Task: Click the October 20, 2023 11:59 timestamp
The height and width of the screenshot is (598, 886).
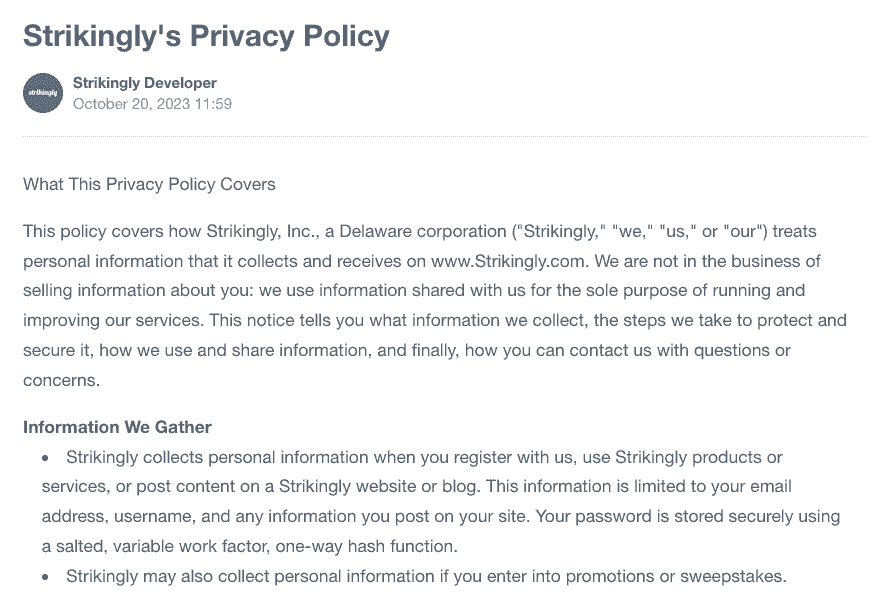Action: [152, 104]
